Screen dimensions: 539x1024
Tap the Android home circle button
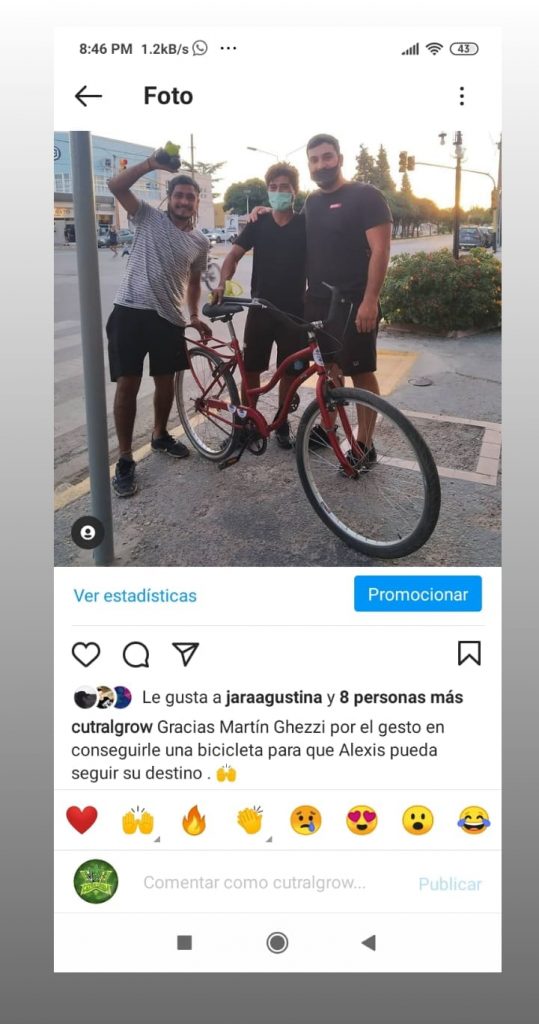pyautogui.click(x=277, y=942)
